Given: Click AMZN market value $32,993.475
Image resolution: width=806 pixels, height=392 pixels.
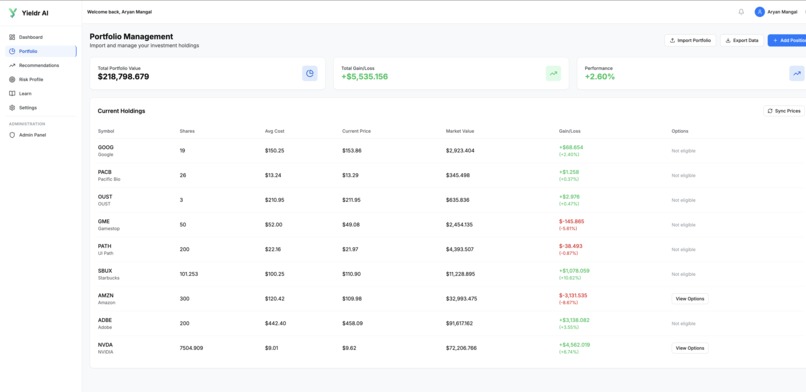Looking at the screenshot, I should [462, 298].
